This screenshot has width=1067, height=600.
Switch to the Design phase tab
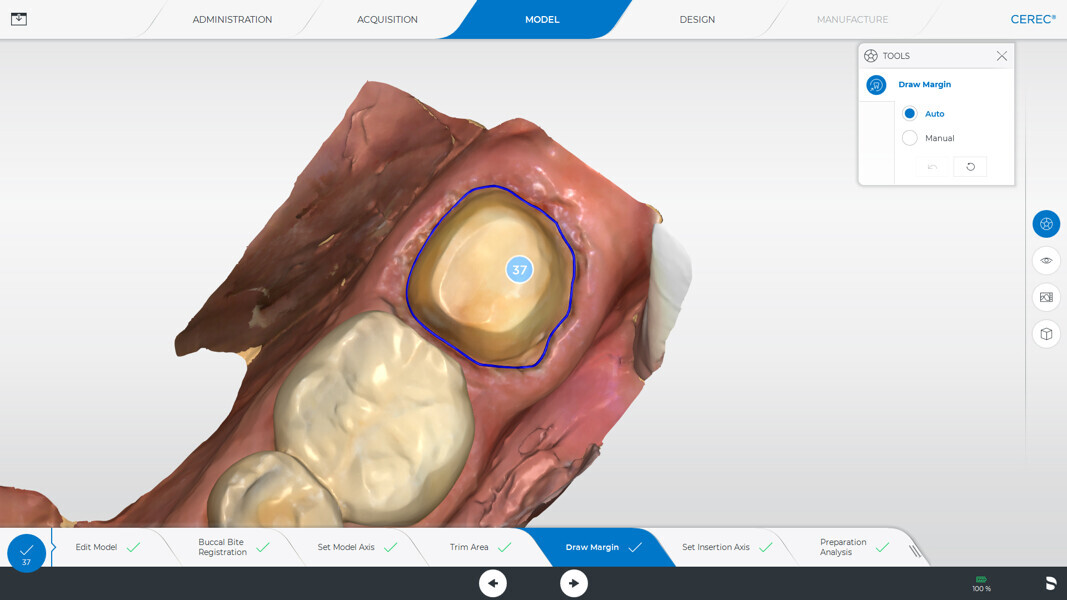click(x=697, y=20)
